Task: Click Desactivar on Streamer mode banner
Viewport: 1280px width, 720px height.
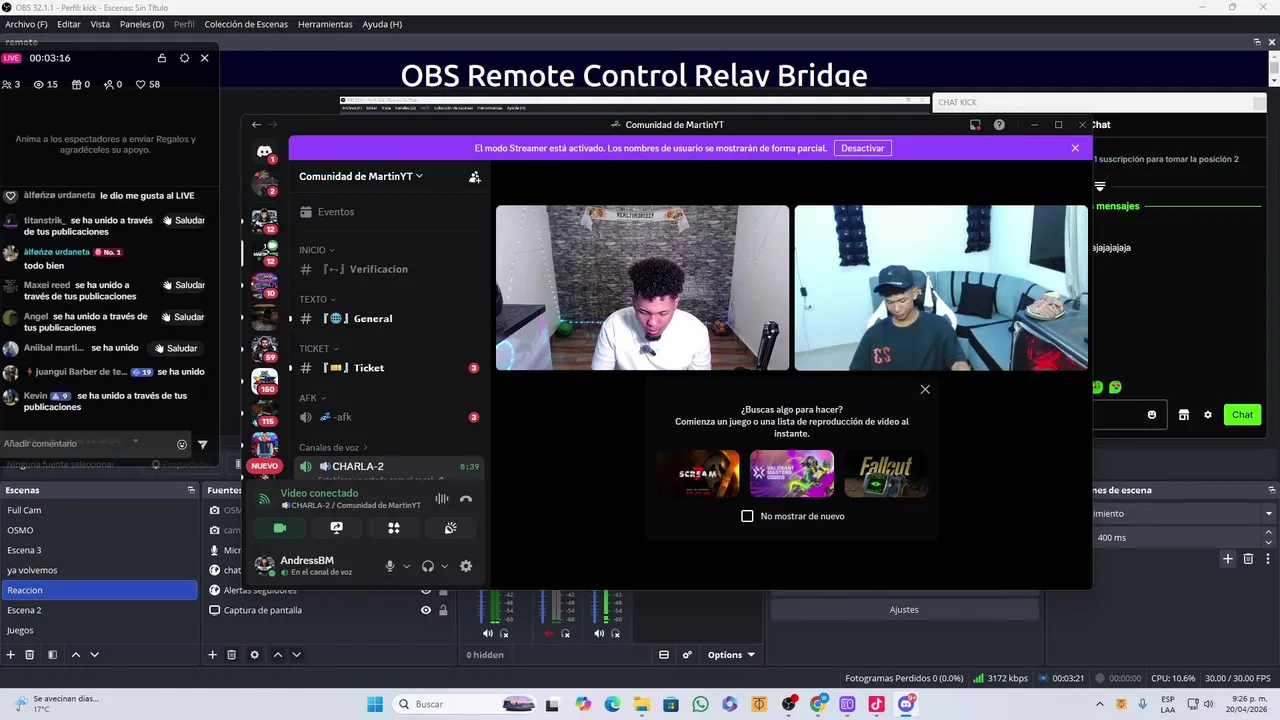Action: point(862,148)
